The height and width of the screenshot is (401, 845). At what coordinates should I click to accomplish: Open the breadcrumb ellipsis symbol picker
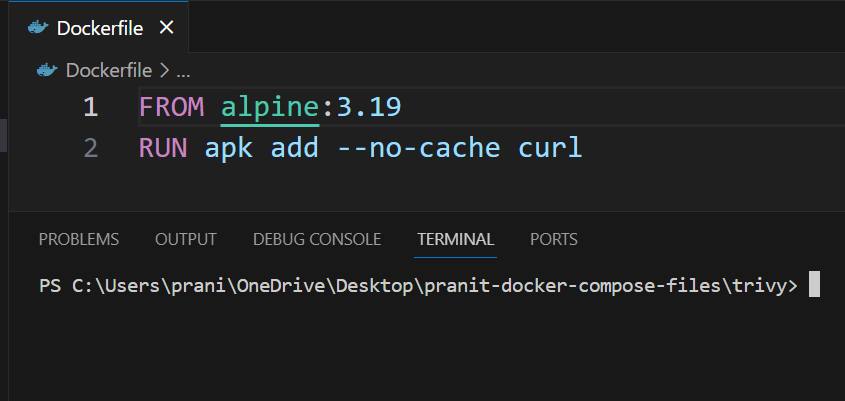pos(182,71)
